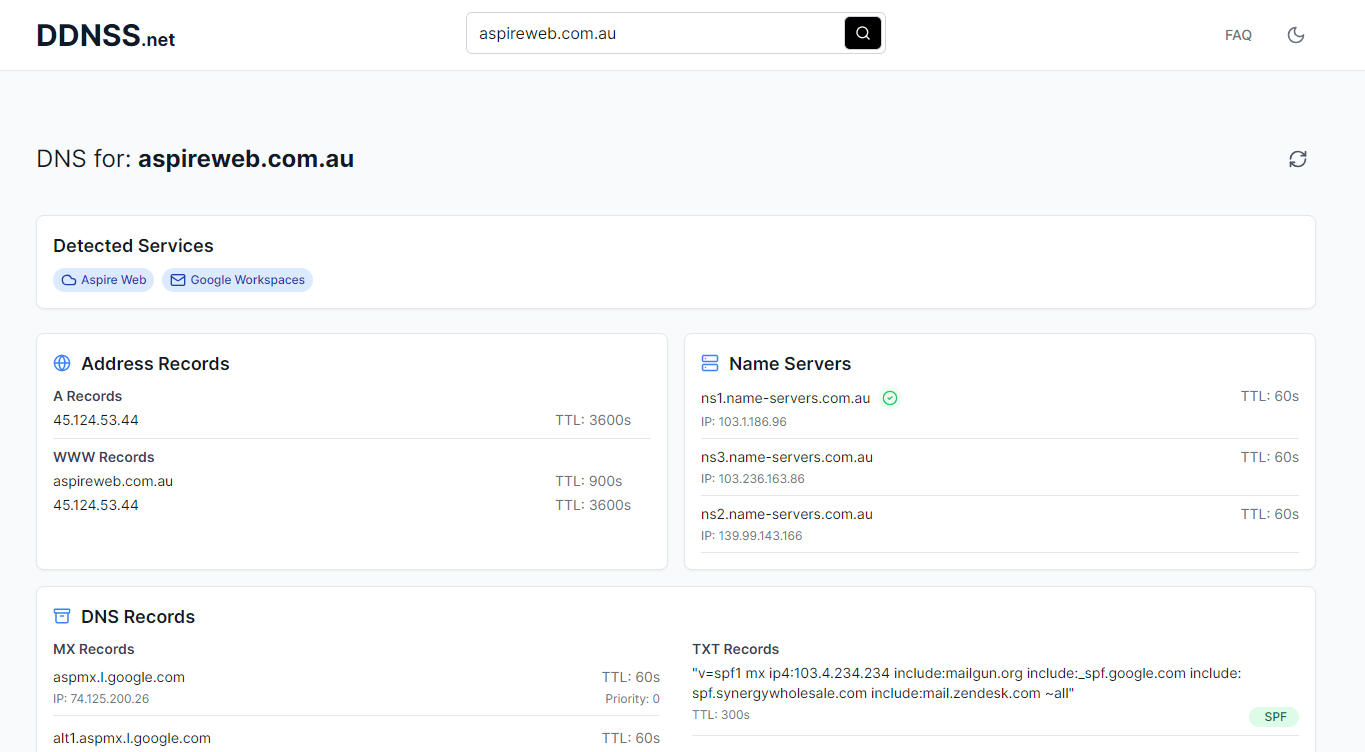Toggle dark mode moon icon

coord(1296,35)
